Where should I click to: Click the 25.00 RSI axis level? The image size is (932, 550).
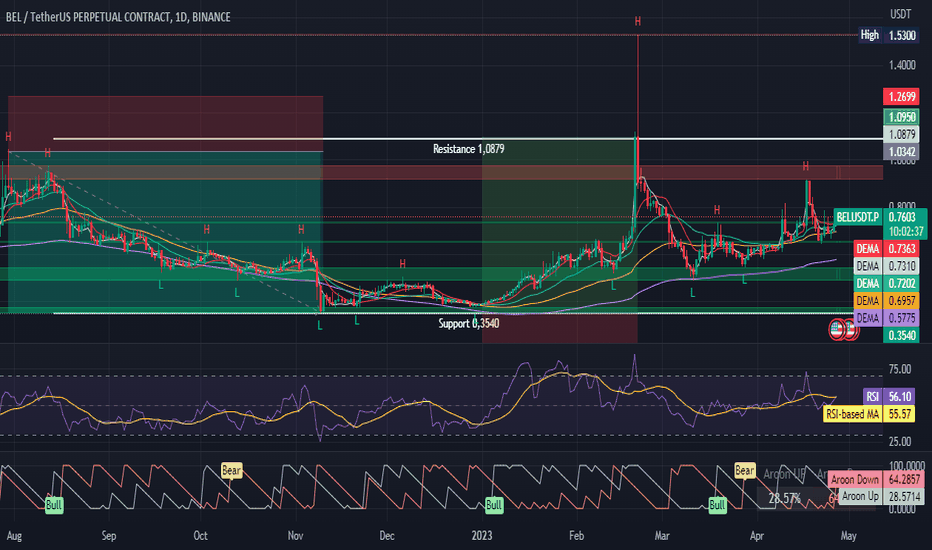point(900,442)
